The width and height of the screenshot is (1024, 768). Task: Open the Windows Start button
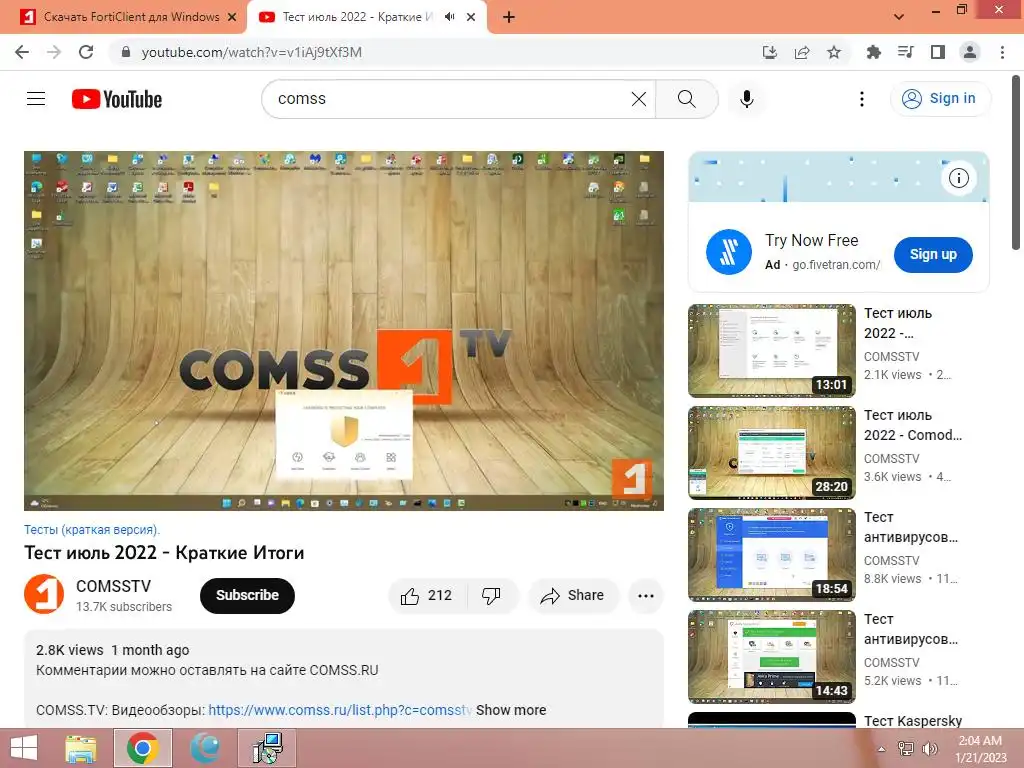point(24,748)
